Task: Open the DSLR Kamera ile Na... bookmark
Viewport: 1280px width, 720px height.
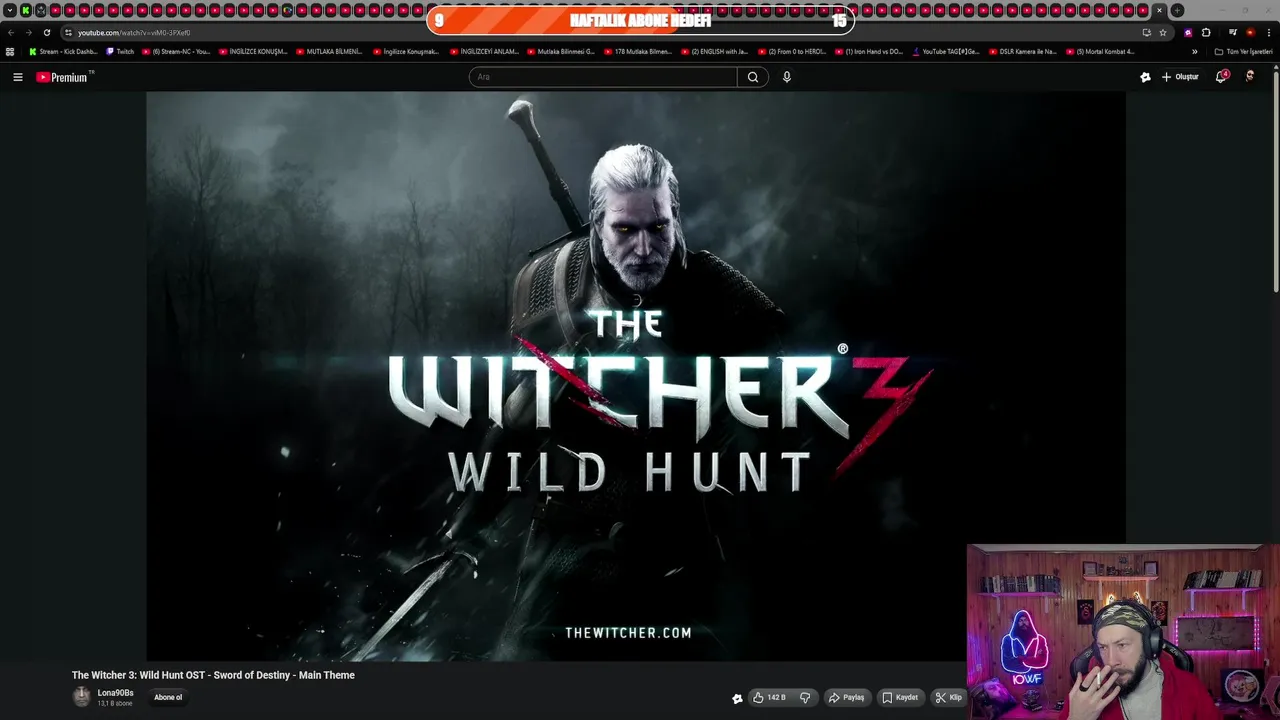Action: [x=1023, y=51]
